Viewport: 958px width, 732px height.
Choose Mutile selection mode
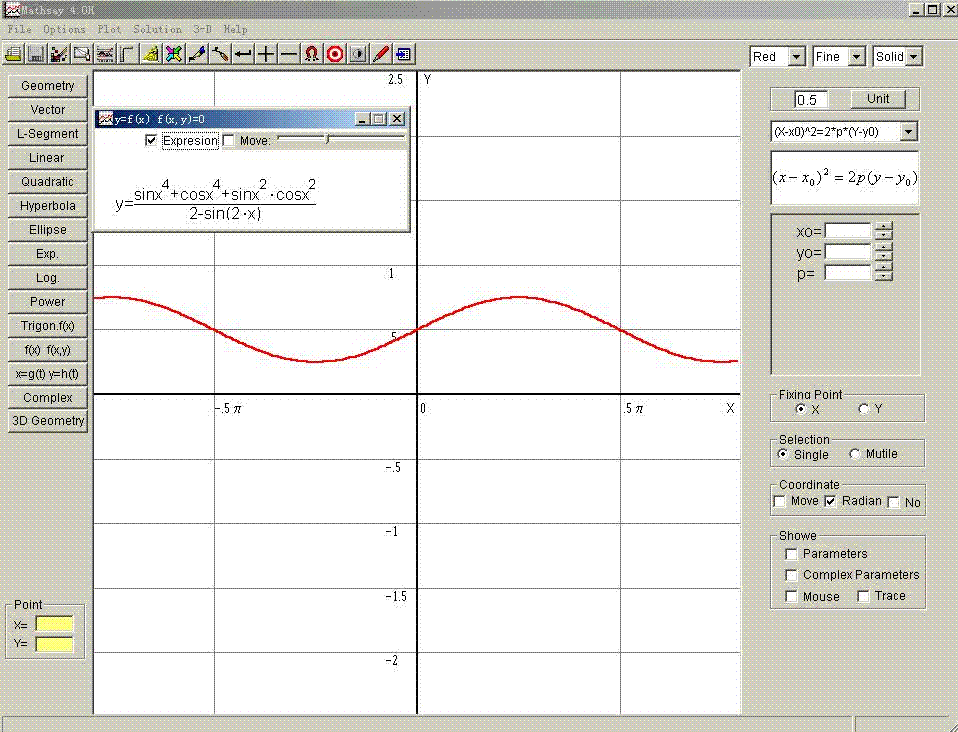point(855,454)
